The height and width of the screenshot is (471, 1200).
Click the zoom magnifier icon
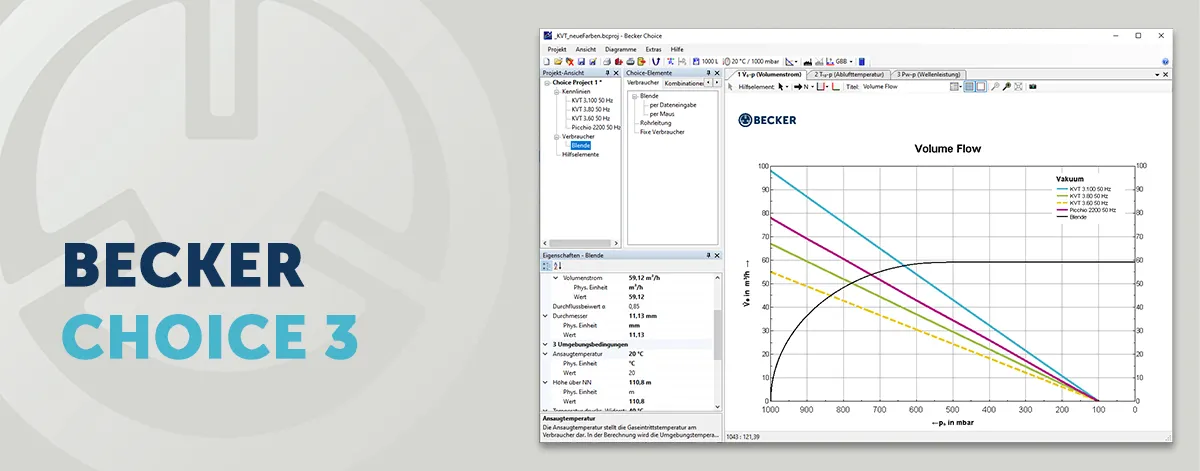(x=995, y=87)
